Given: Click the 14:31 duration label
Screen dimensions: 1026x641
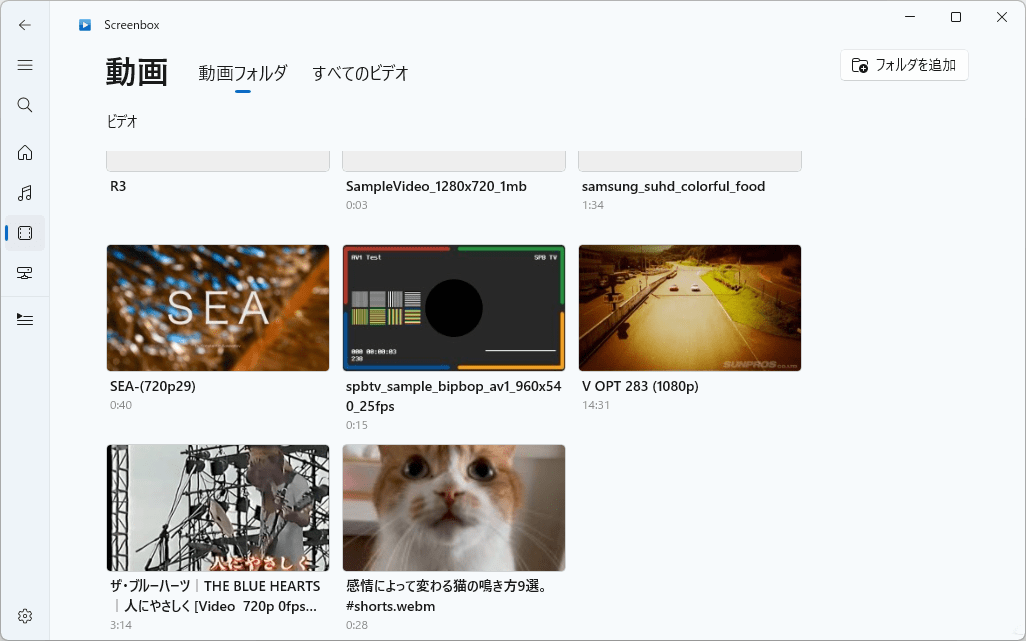Looking at the screenshot, I should 595,406.
